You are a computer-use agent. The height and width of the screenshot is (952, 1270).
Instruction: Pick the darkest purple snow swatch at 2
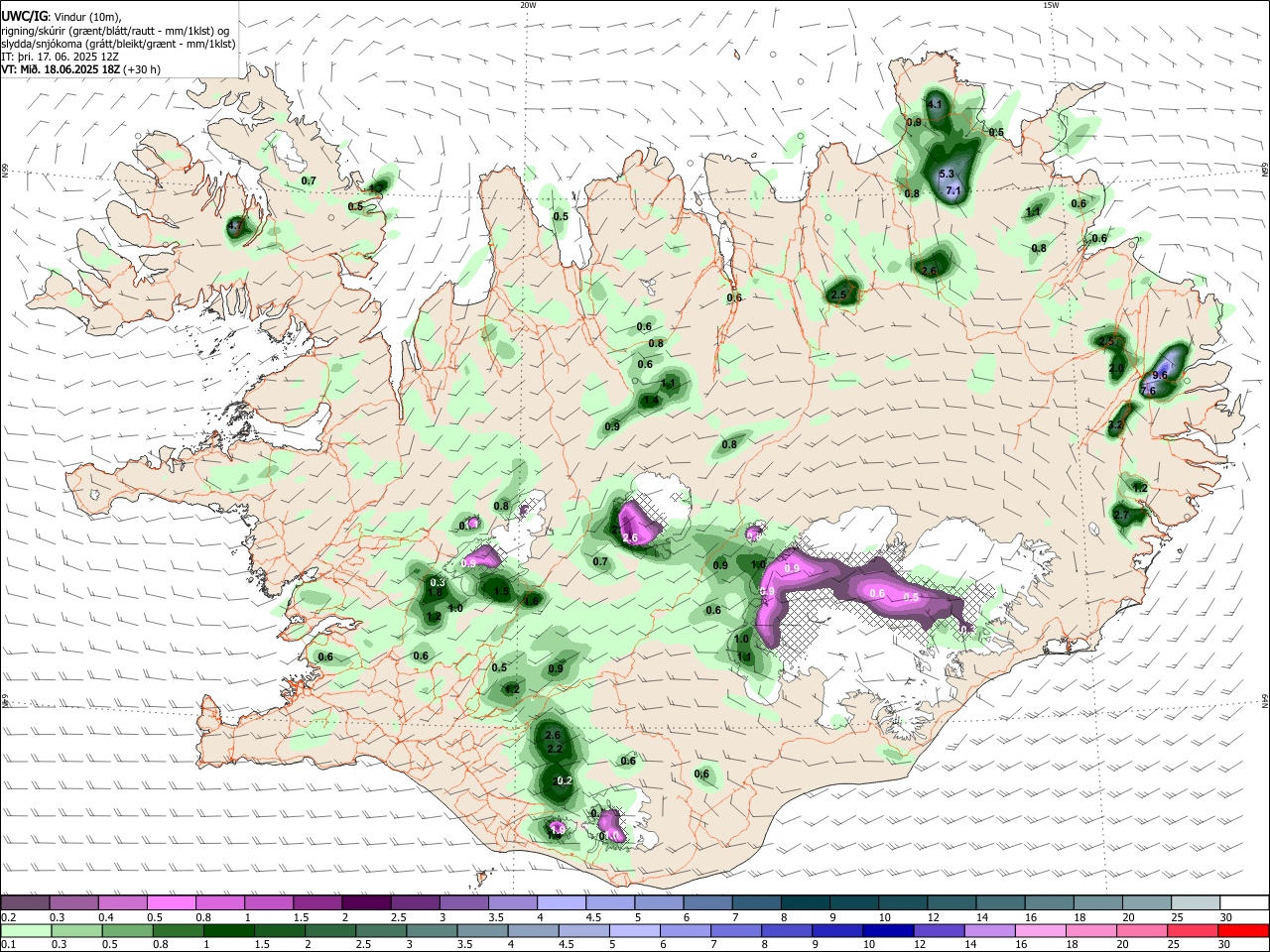click(365, 902)
